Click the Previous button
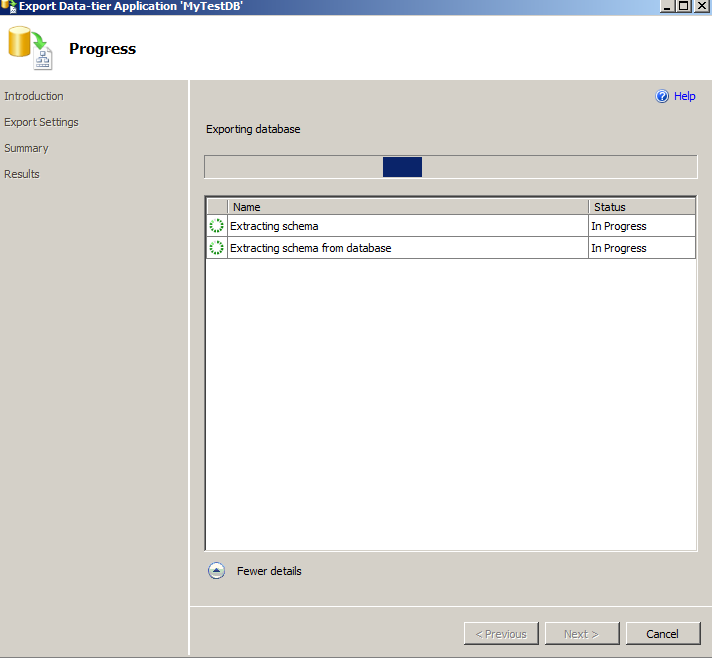Image resolution: width=712 pixels, height=658 pixels. 501,633
